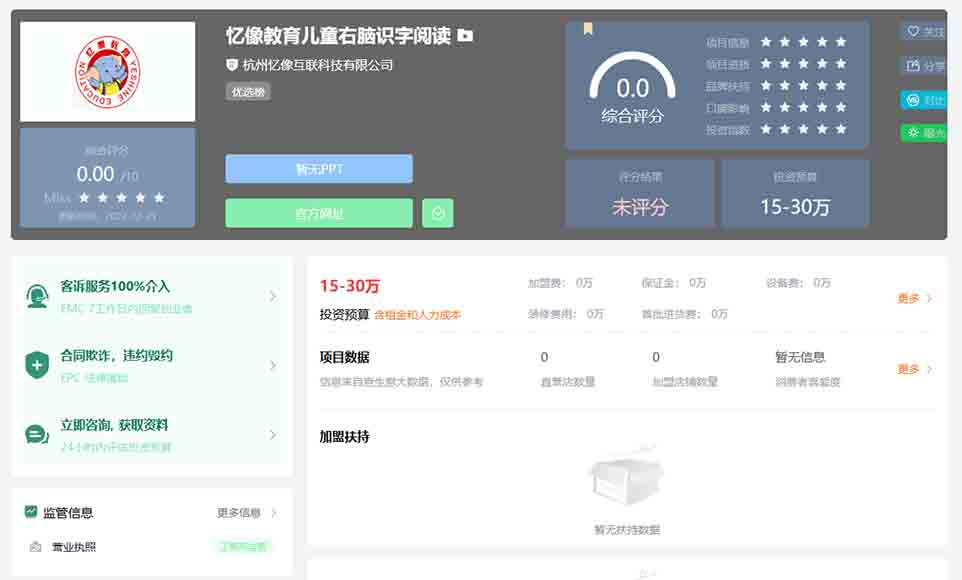Click the 0.0 综合评分 gauge
The height and width of the screenshot is (580, 962).
click(x=633, y=89)
